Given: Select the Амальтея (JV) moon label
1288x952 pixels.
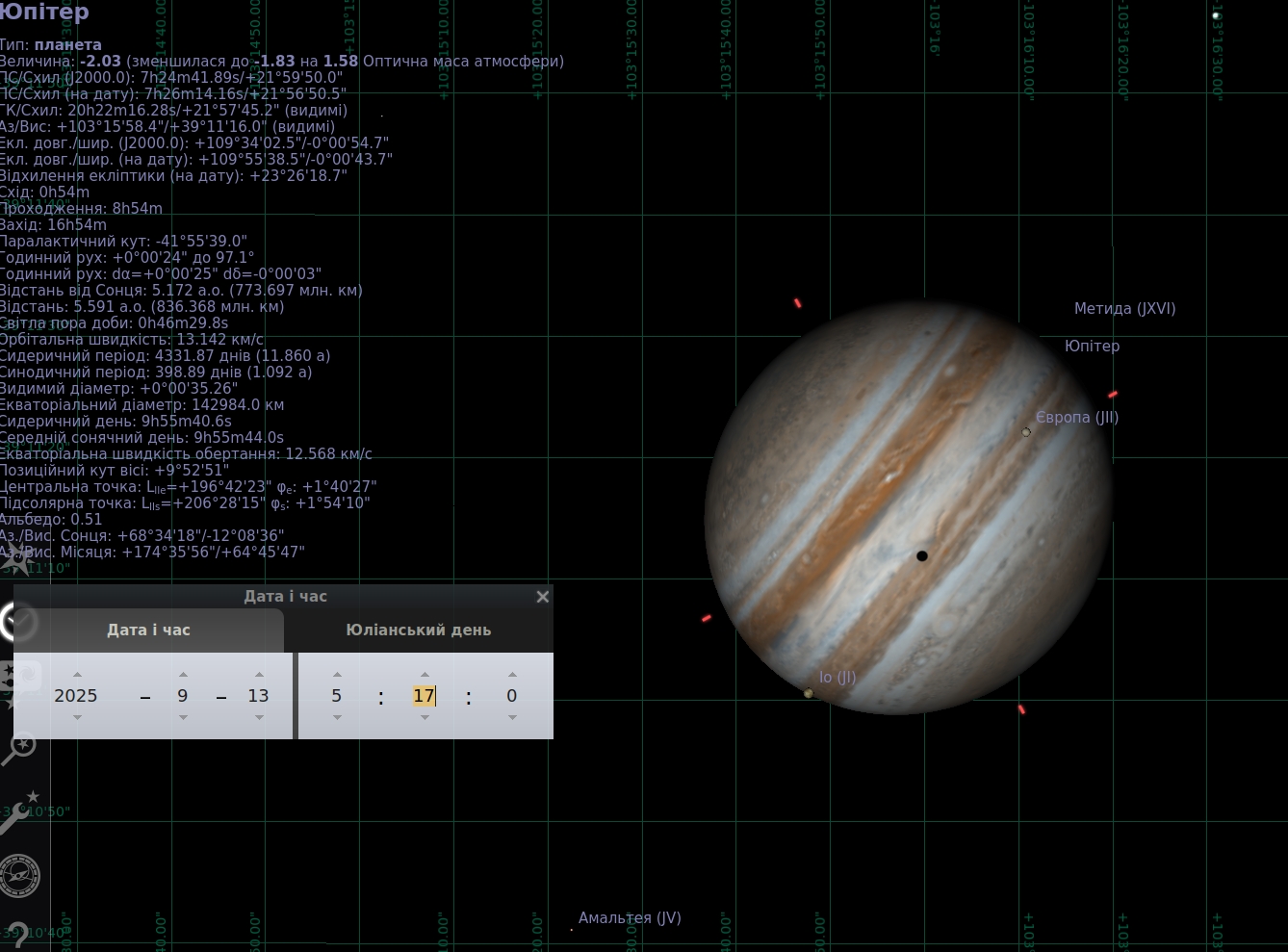Looking at the screenshot, I should pos(630,918).
